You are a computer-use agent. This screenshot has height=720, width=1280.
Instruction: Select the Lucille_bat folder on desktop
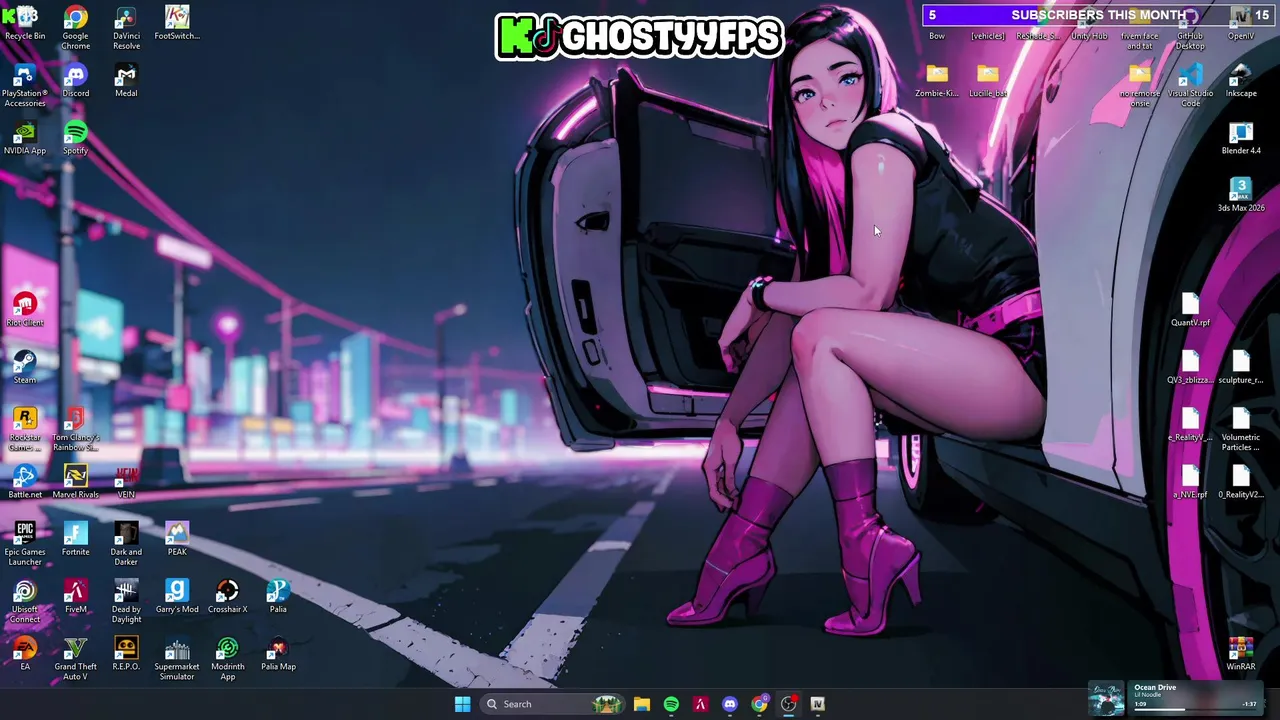click(988, 81)
